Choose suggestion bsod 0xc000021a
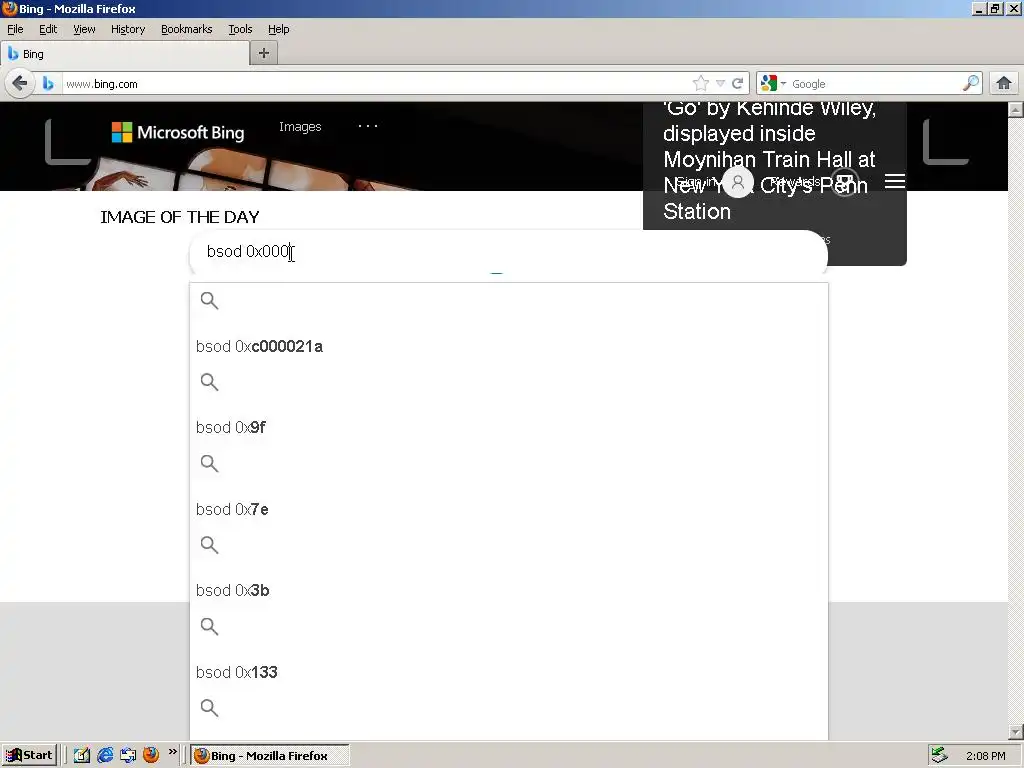Image resolution: width=1024 pixels, height=768 pixels. point(259,347)
